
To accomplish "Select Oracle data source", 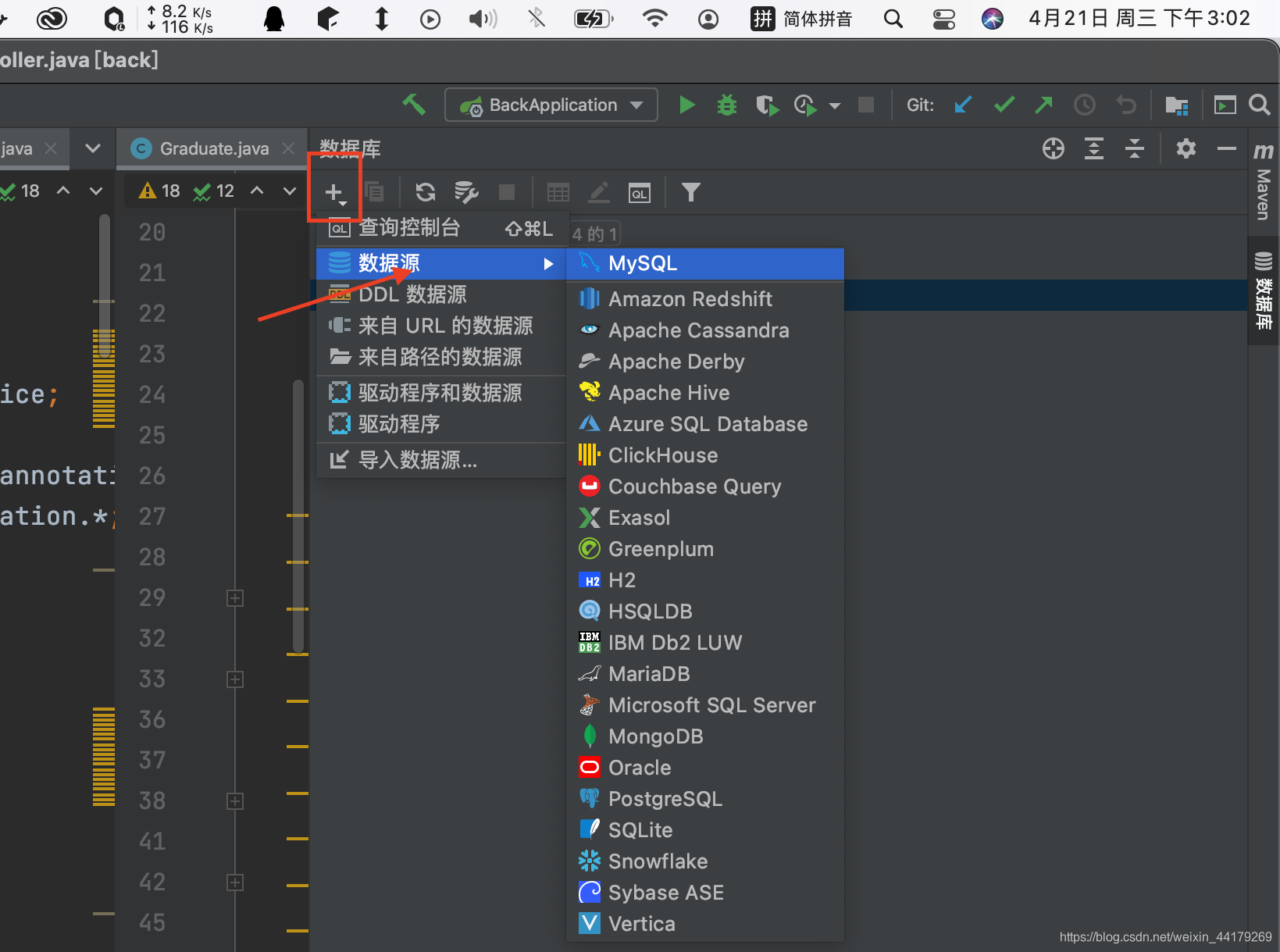I will point(705,768).
